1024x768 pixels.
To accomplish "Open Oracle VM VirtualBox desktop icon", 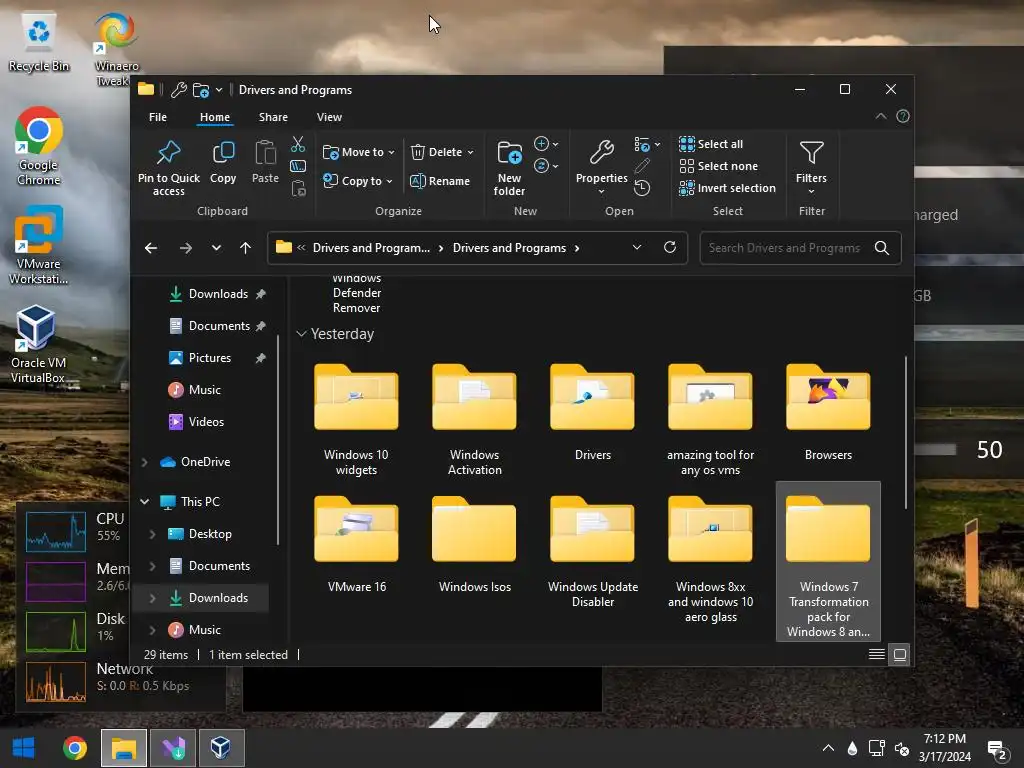I will point(38,345).
